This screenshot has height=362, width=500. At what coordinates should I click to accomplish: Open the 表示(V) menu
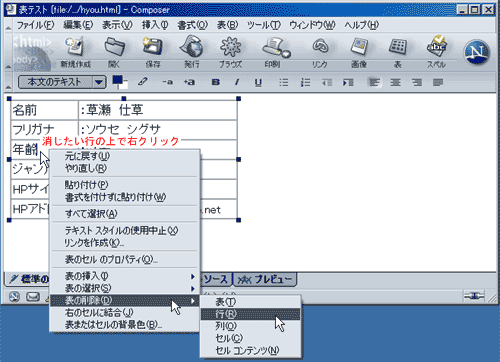(117, 25)
